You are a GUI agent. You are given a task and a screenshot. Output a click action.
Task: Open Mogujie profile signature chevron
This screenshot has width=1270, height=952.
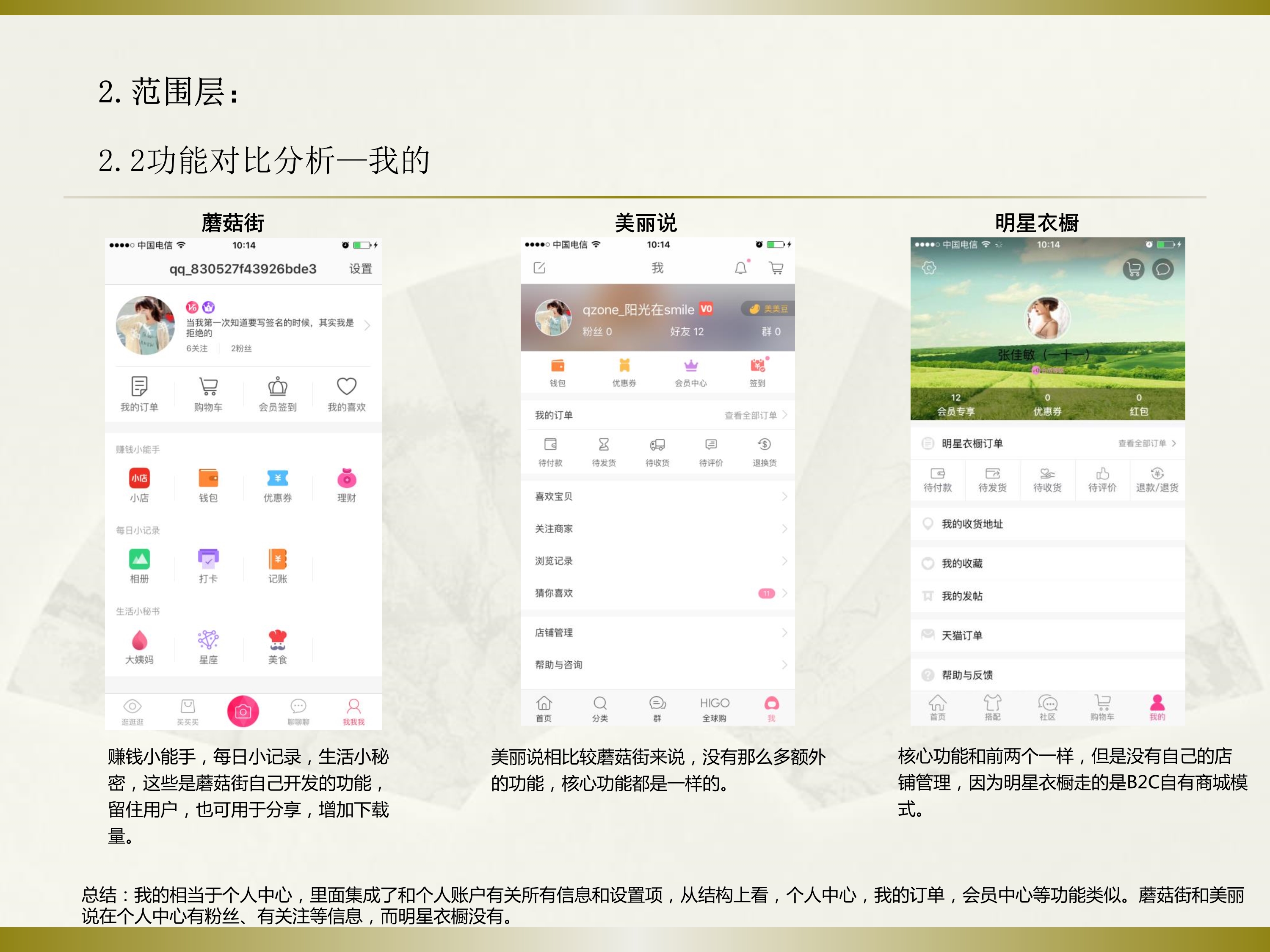pos(367,326)
